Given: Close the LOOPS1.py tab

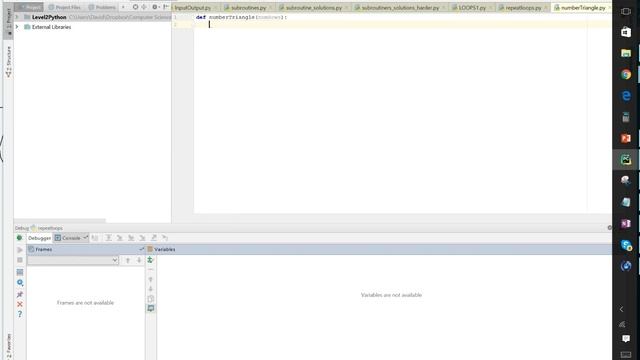Looking at the screenshot, I should tap(490, 8).
